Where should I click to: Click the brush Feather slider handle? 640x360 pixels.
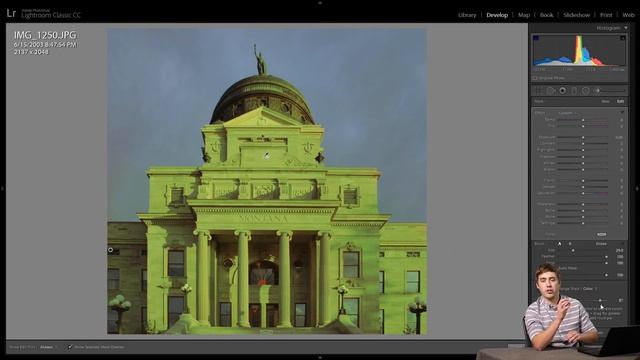(x=606, y=257)
